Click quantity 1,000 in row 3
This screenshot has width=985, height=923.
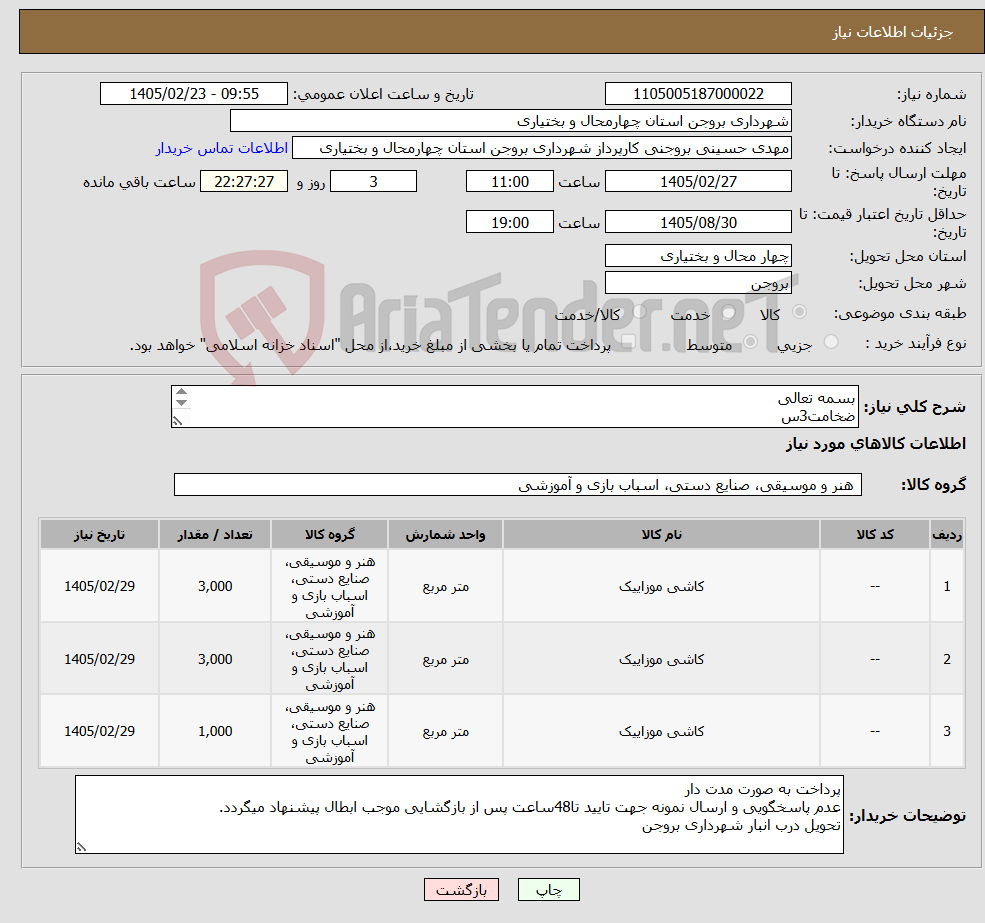click(x=215, y=731)
